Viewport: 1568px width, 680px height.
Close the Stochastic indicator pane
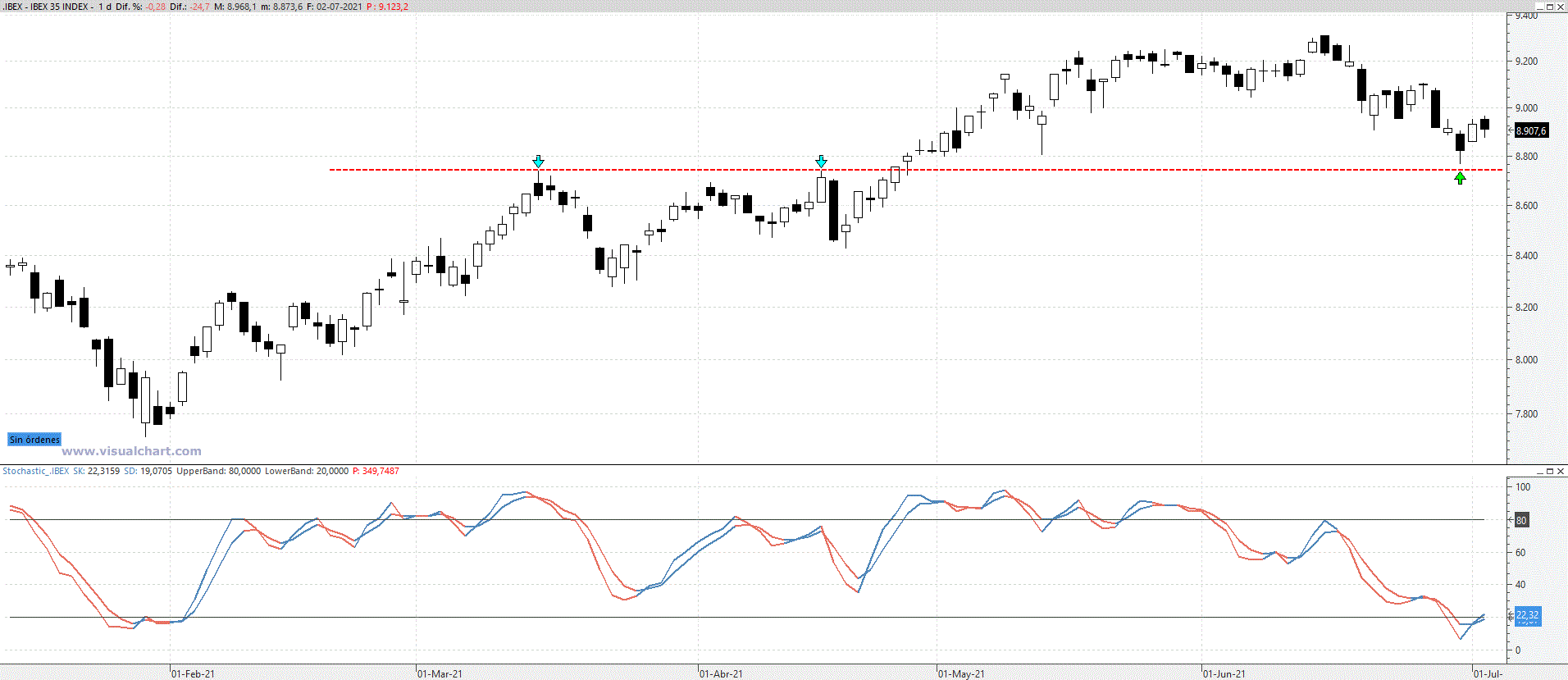pos(1561,471)
